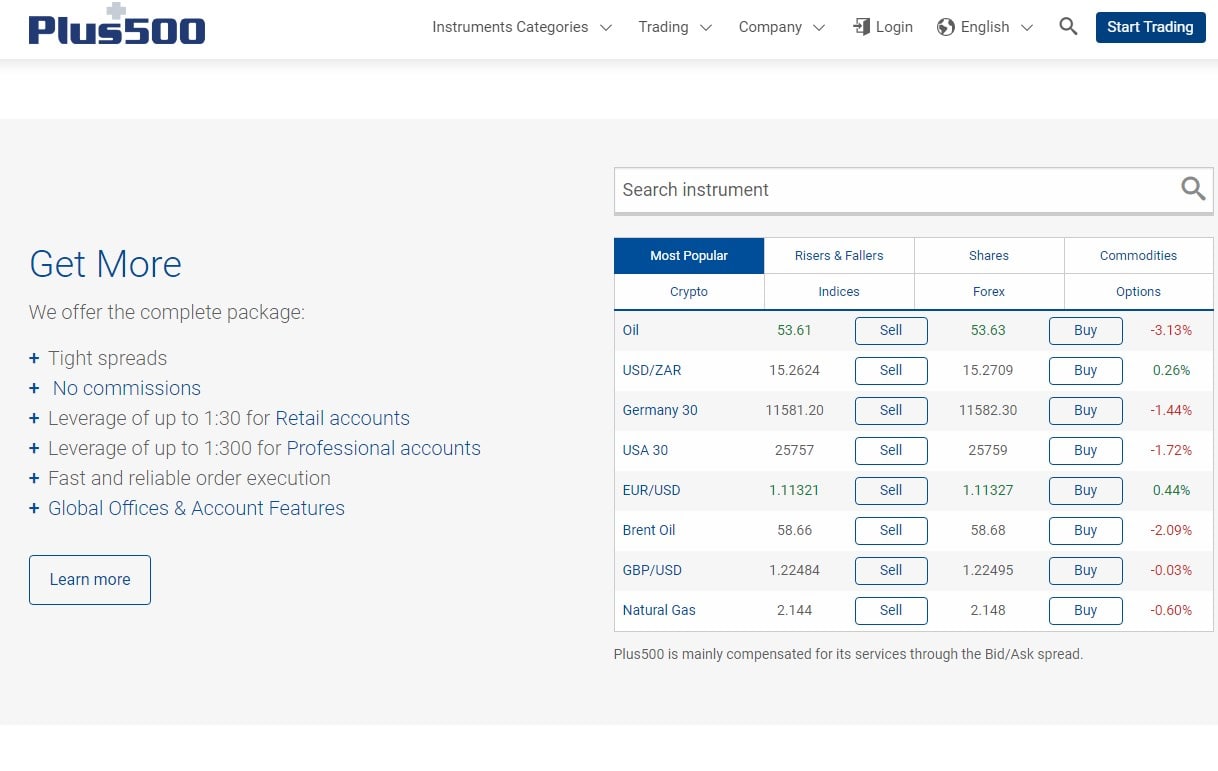Select the Indices tab

tap(839, 292)
